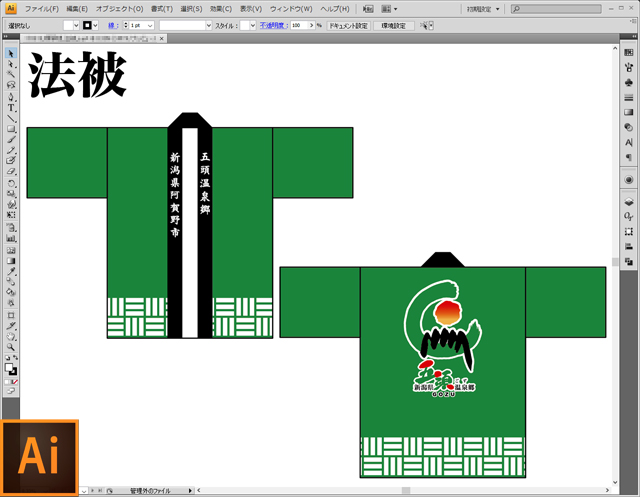
Task: Open the graphic style dropdown
Action: click(253, 26)
